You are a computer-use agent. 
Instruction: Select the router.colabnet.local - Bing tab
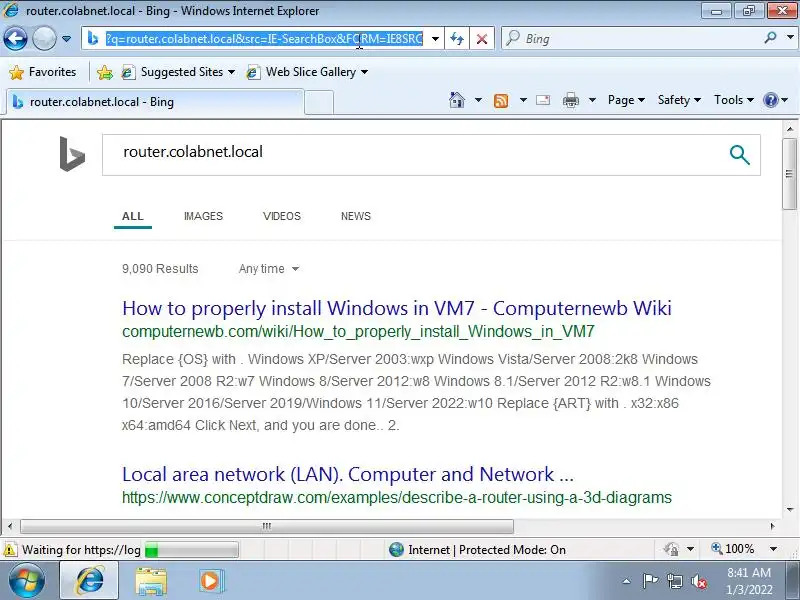pos(155,102)
